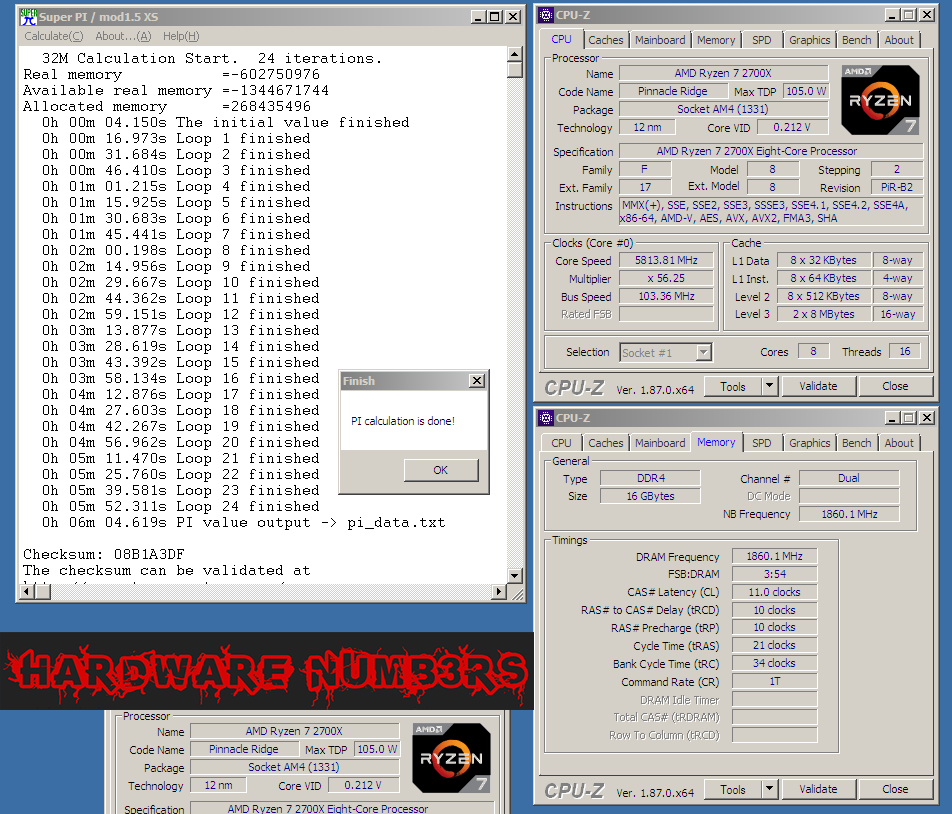Click the Checksum line 08B1A3DF in Super PI
The height and width of the screenshot is (814, 952).
(104, 554)
